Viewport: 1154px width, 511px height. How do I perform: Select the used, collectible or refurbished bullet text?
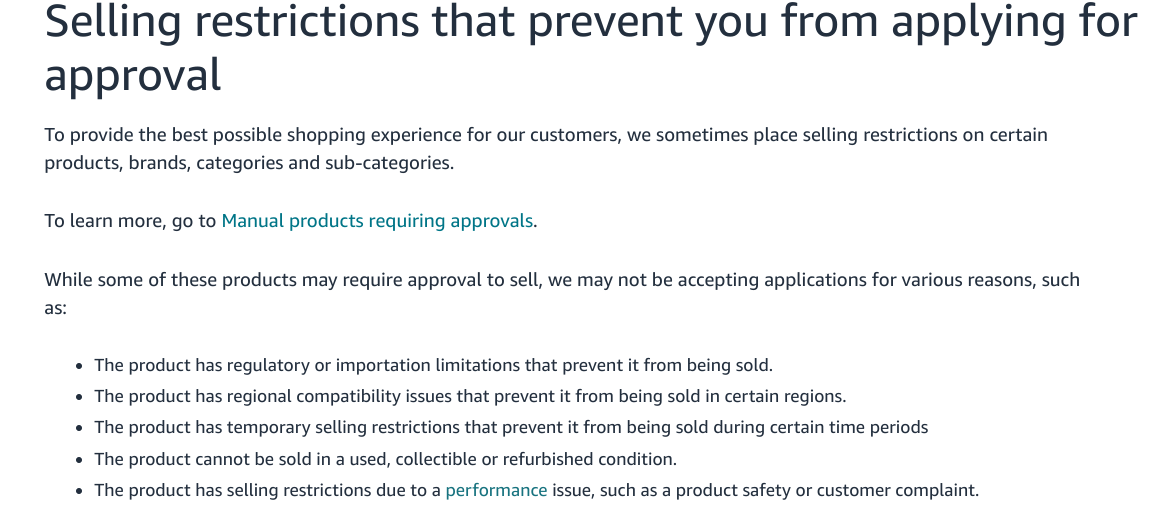[x=385, y=459]
